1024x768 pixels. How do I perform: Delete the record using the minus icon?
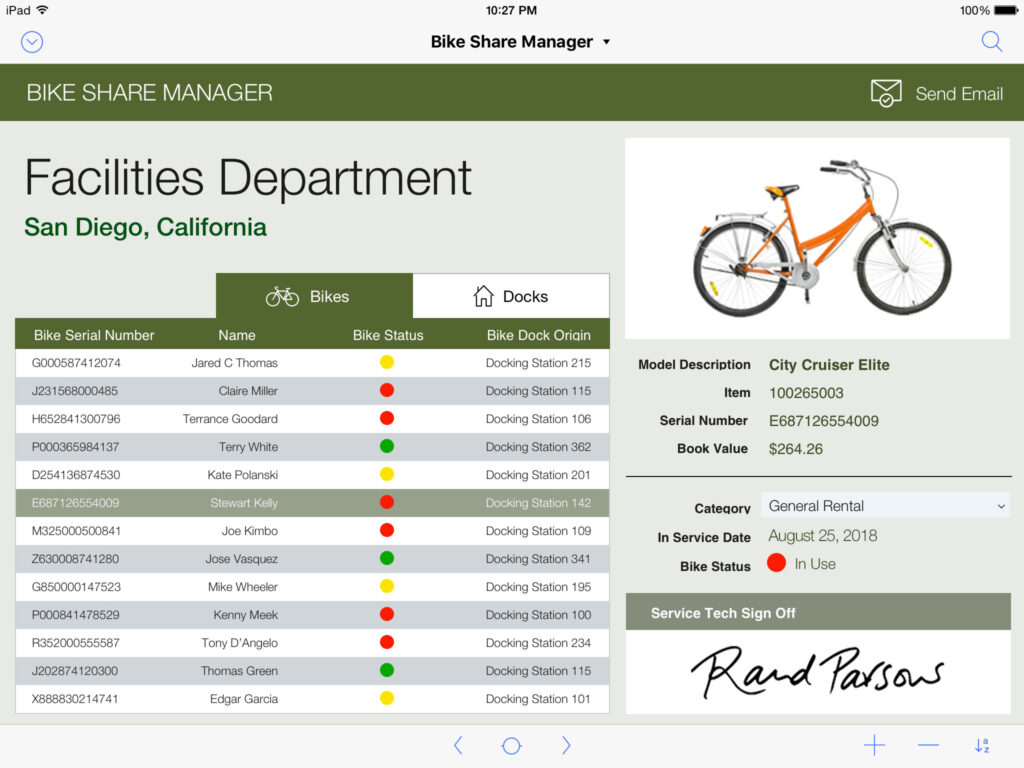[x=927, y=745]
